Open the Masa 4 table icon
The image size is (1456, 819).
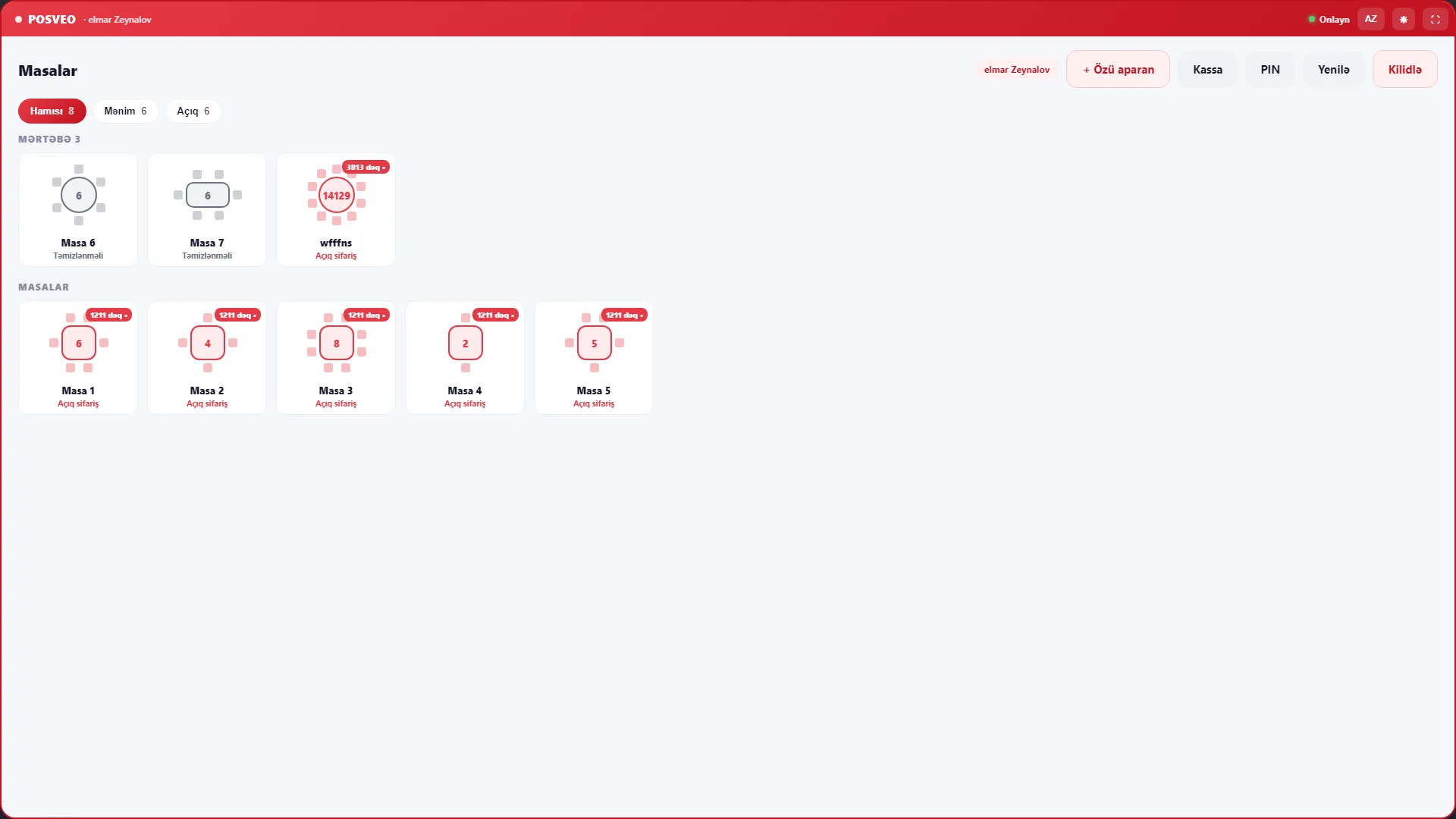[x=466, y=344]
